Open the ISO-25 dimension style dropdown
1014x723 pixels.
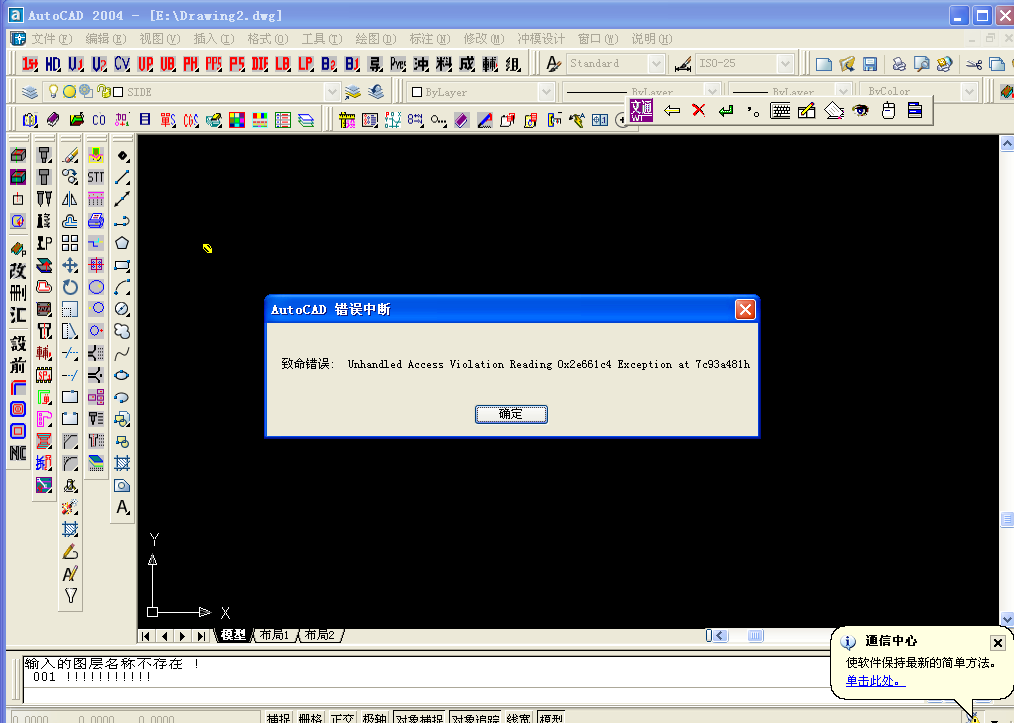click(x=786, y=64)
